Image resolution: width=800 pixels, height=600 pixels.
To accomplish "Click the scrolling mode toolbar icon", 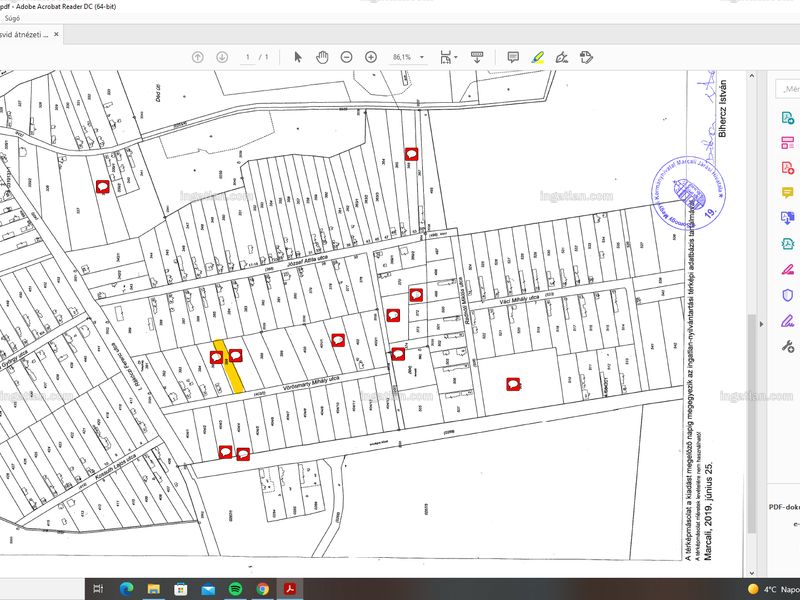I will tap(477, 57).
